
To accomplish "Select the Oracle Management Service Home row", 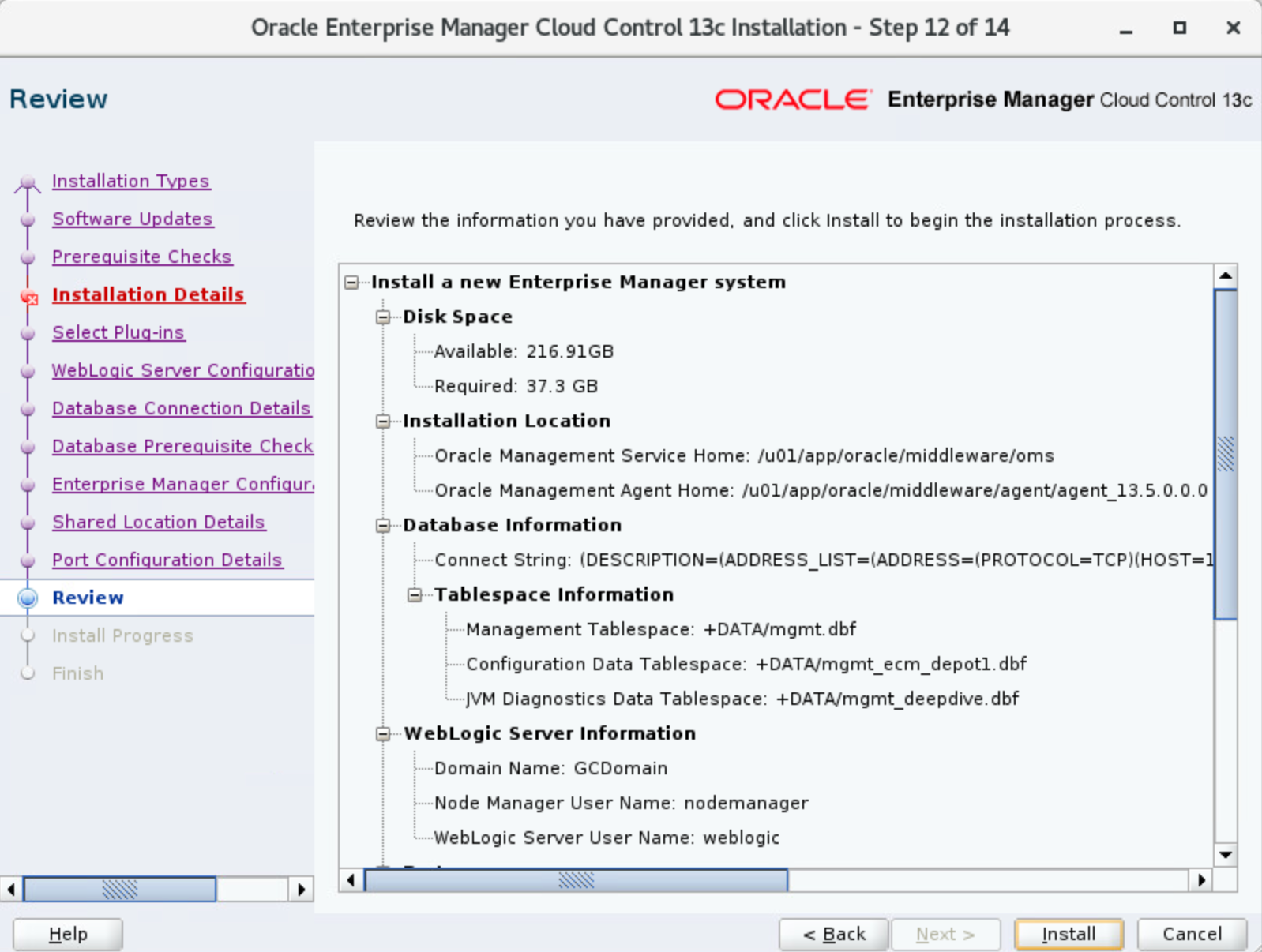I will pyautogui.click(x=744, y=456).
